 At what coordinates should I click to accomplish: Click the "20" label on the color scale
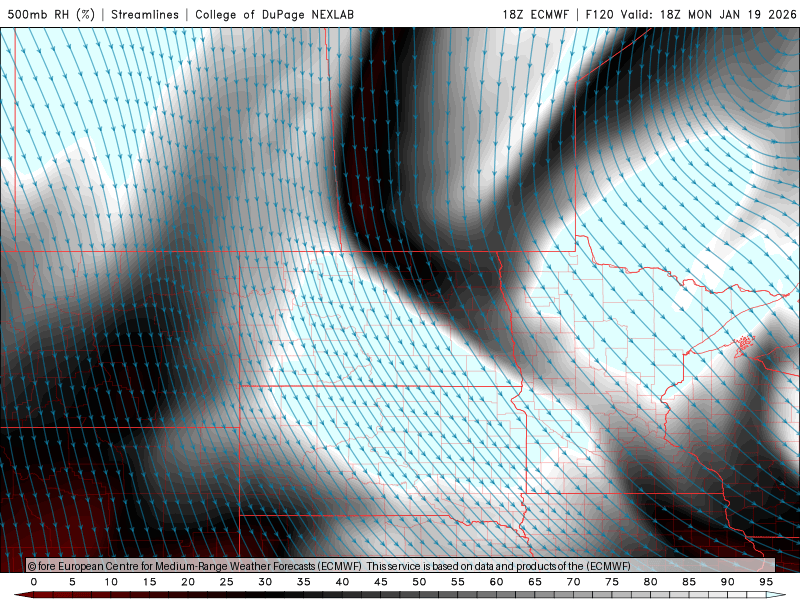tap(188, 582)
